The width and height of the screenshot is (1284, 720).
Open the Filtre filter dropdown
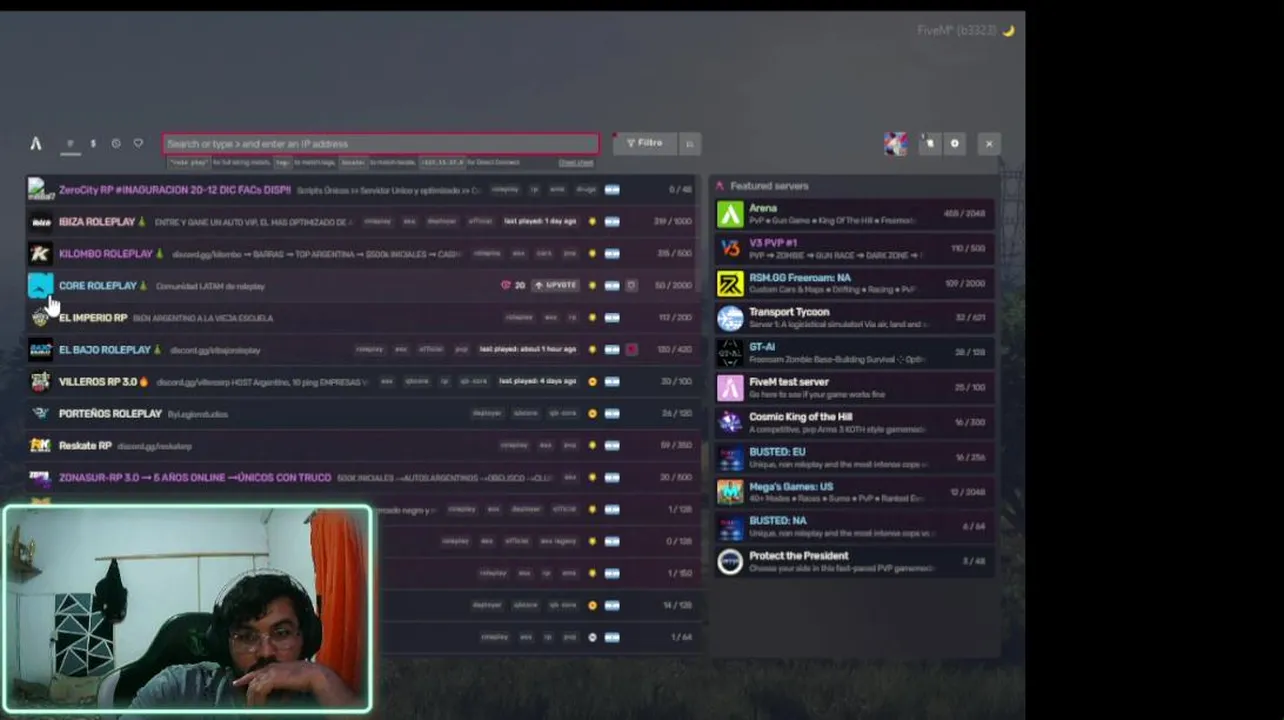click(644, 144)
